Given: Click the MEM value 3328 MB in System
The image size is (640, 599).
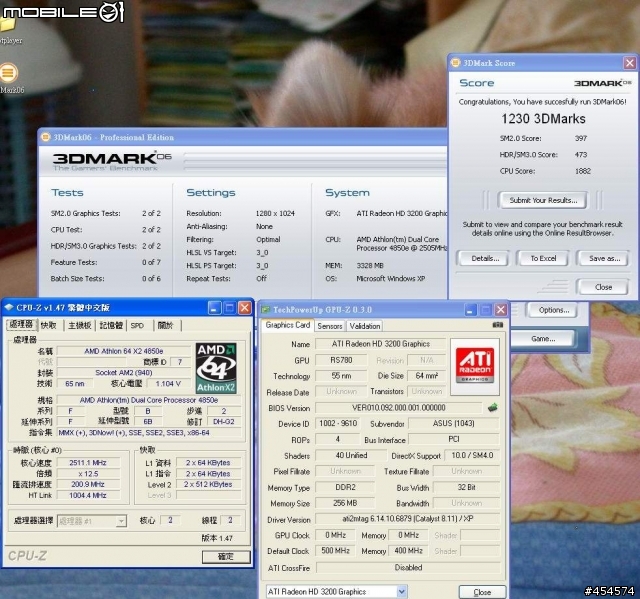Looking at the screenshot, I should coord(370,266).
